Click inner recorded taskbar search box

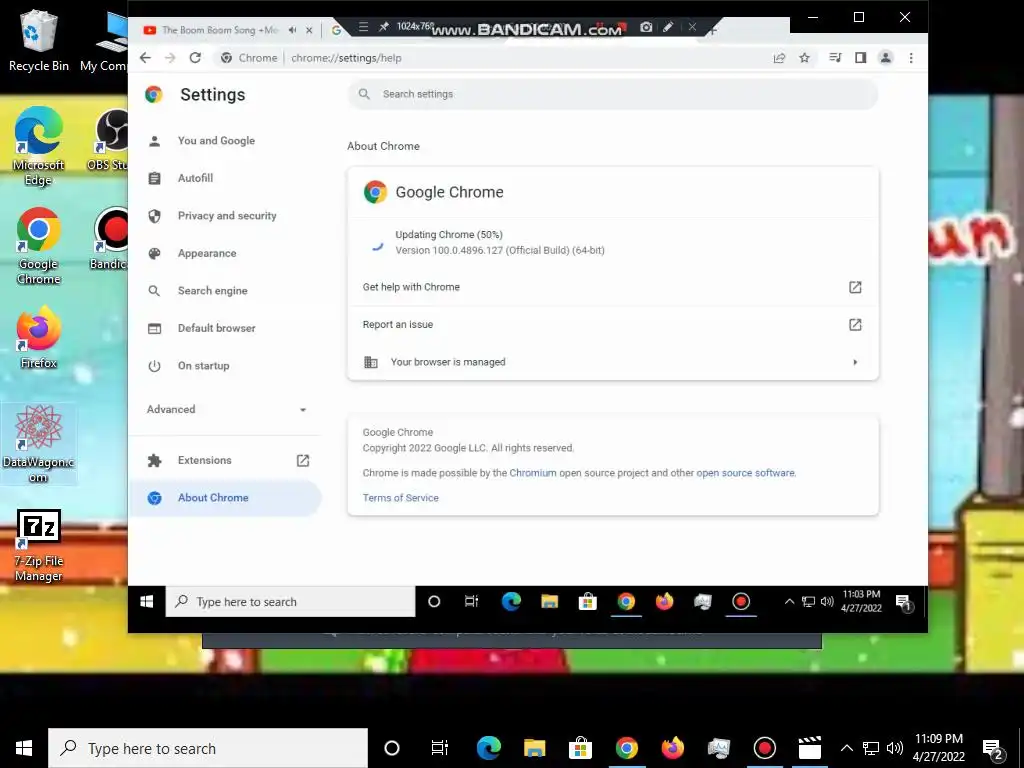tap(291, 601)
